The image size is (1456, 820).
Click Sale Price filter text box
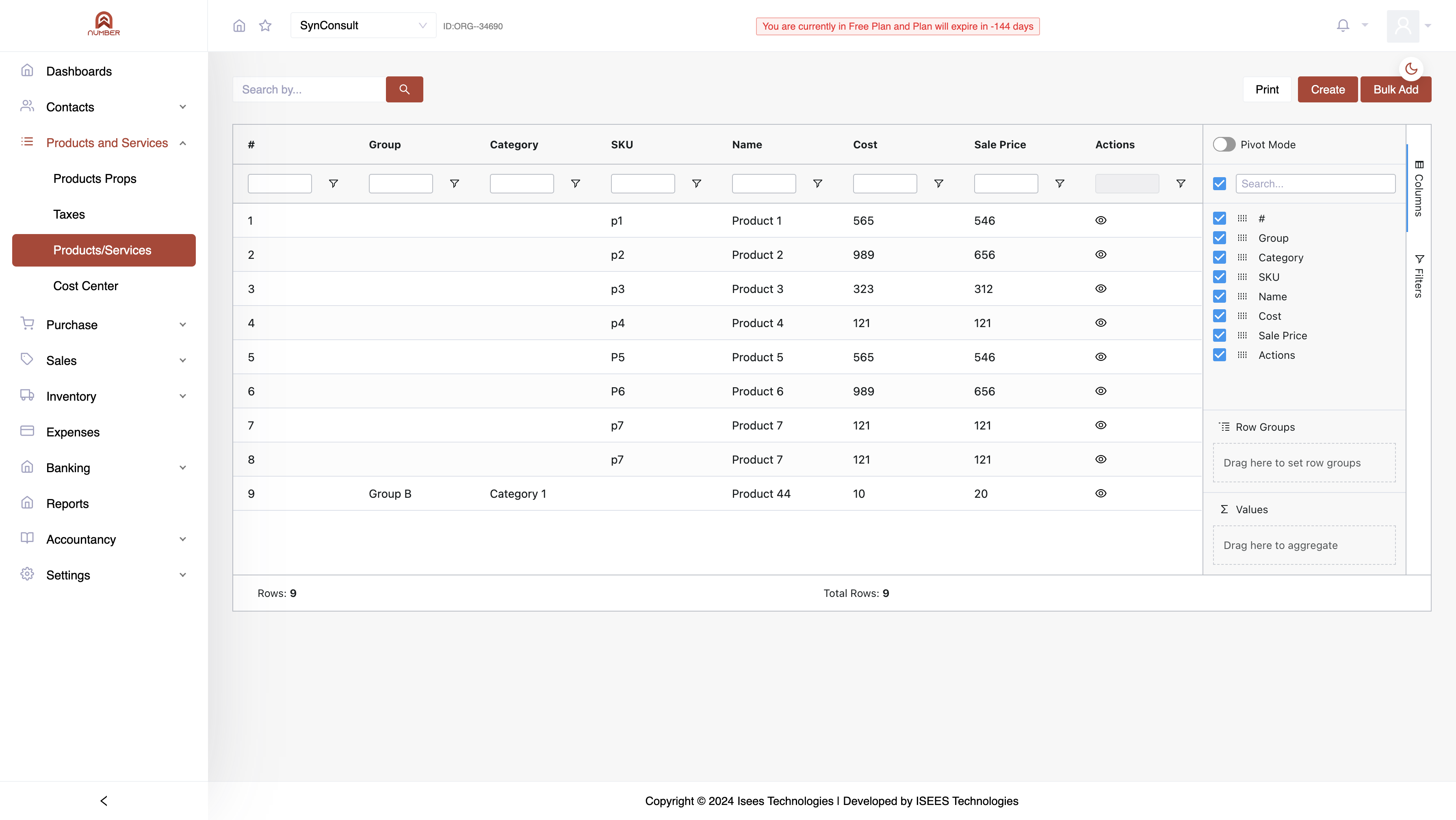point(1005,184)
